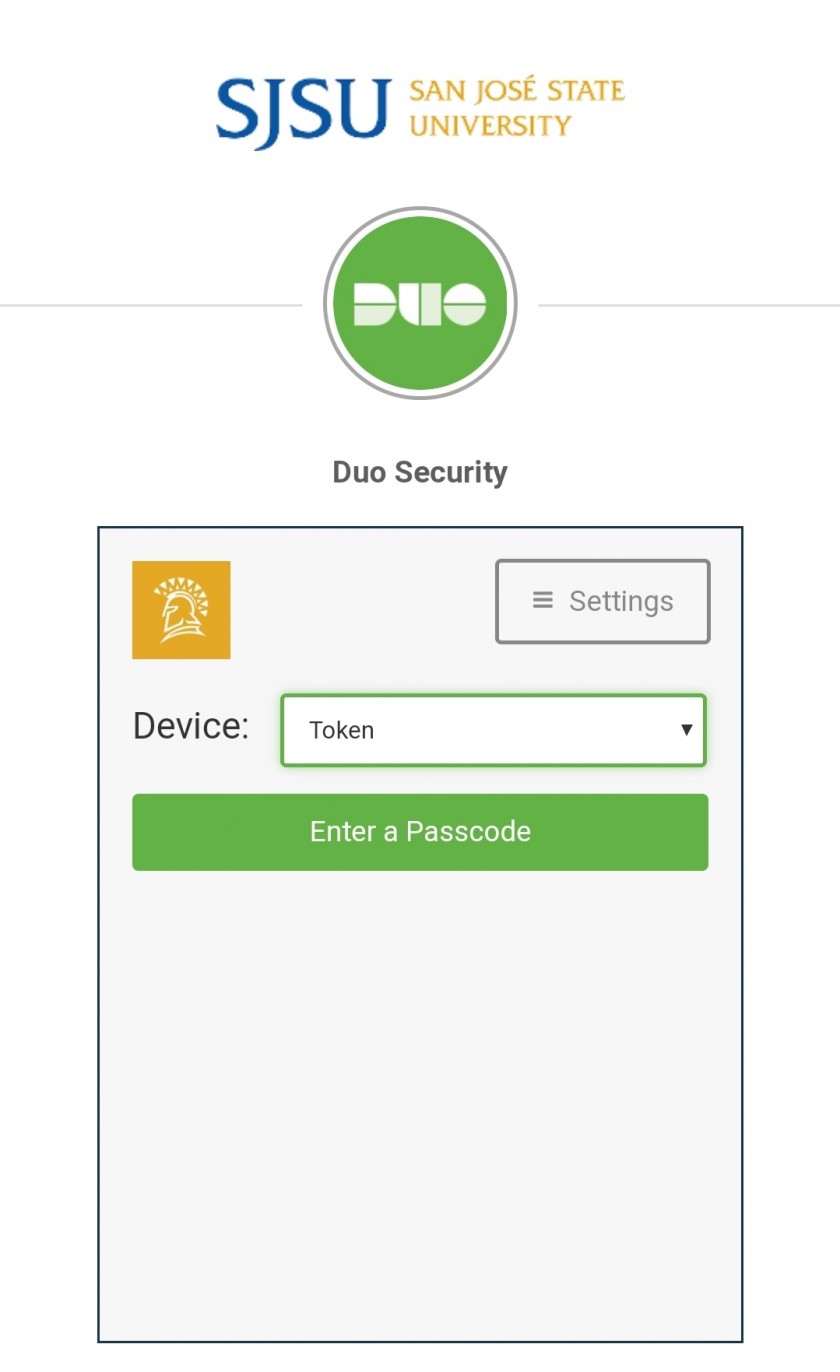This screenshot has height=1372, width=840.
Task: Open the Device dropdown showing Token
Action: (x=493, y=730)
